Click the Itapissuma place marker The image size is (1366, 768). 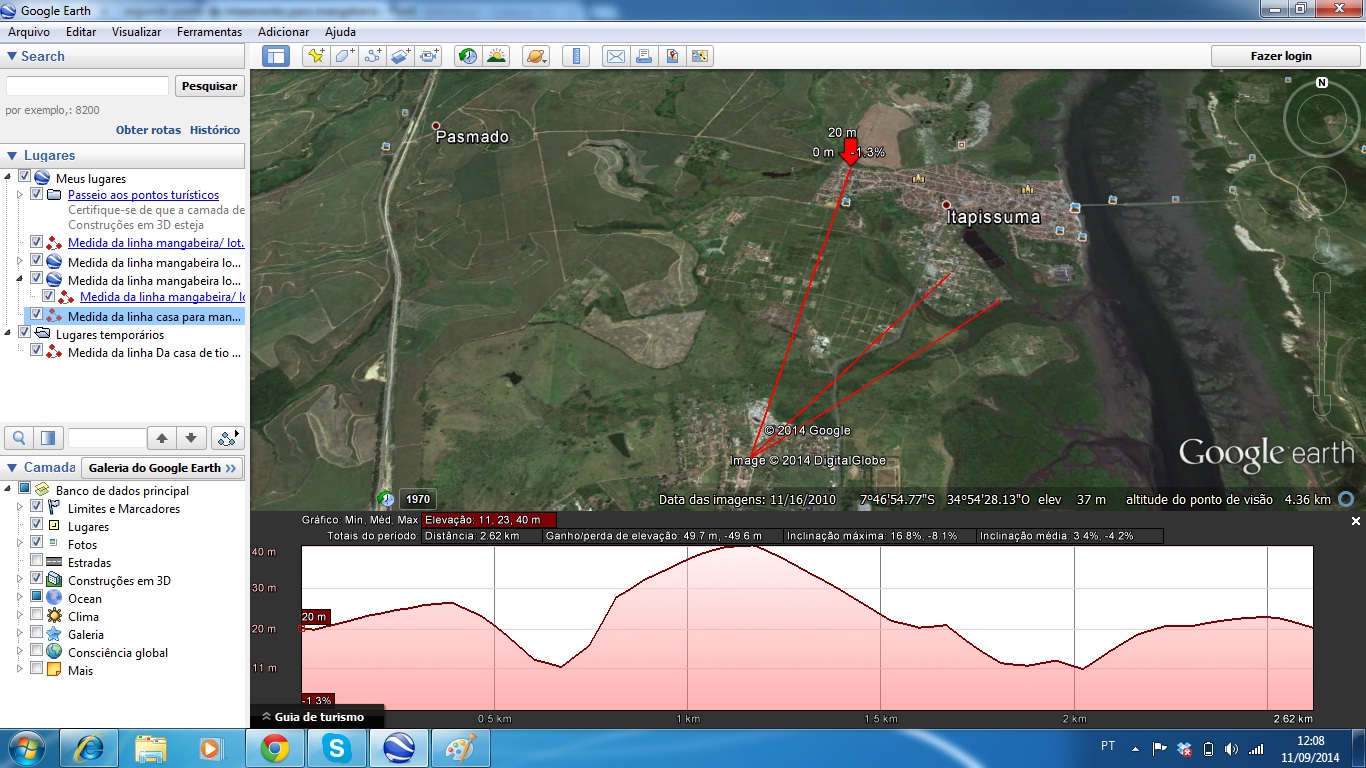[x=945, y=205]
